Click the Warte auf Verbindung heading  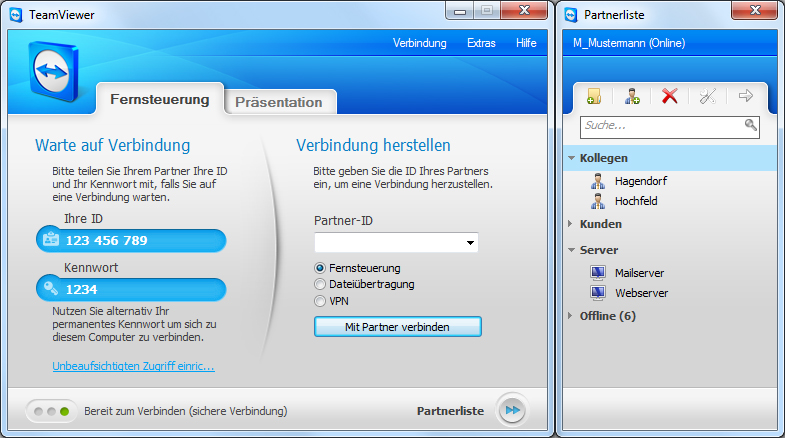pyautogui.click(x=113, y=145)
